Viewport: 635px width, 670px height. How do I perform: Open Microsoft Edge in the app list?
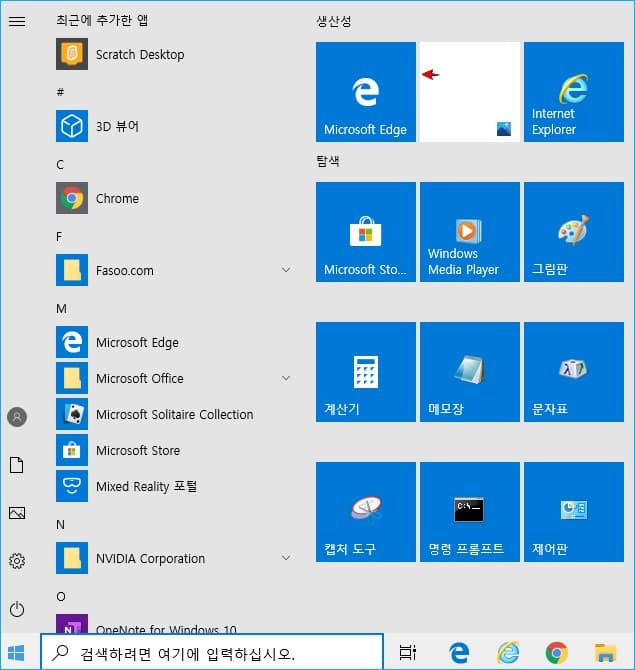click(x=175, y=342)
